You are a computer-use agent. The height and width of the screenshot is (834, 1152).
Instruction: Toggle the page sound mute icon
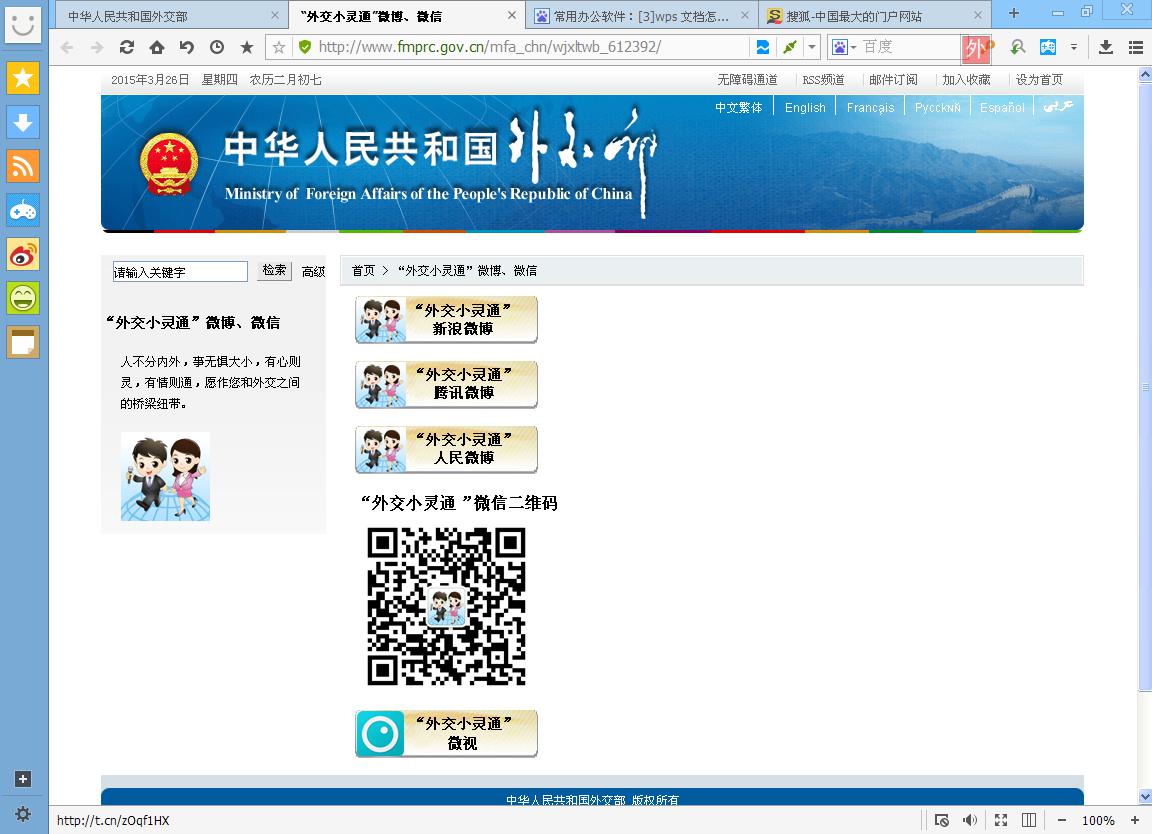pos(970,820)
